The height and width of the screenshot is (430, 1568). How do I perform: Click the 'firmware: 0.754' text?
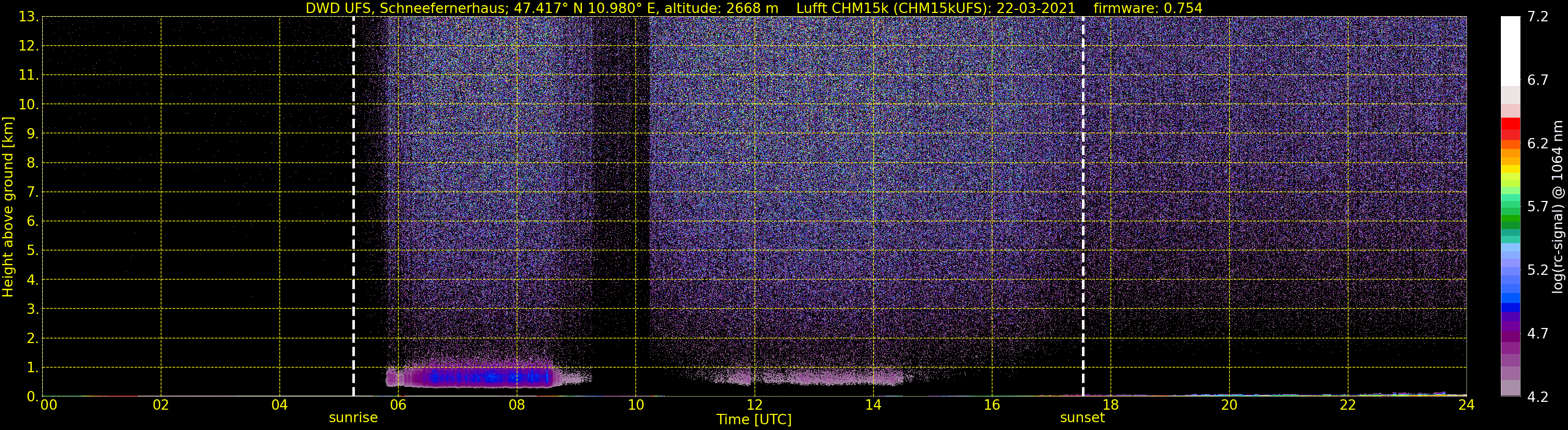pos(1148,8)
